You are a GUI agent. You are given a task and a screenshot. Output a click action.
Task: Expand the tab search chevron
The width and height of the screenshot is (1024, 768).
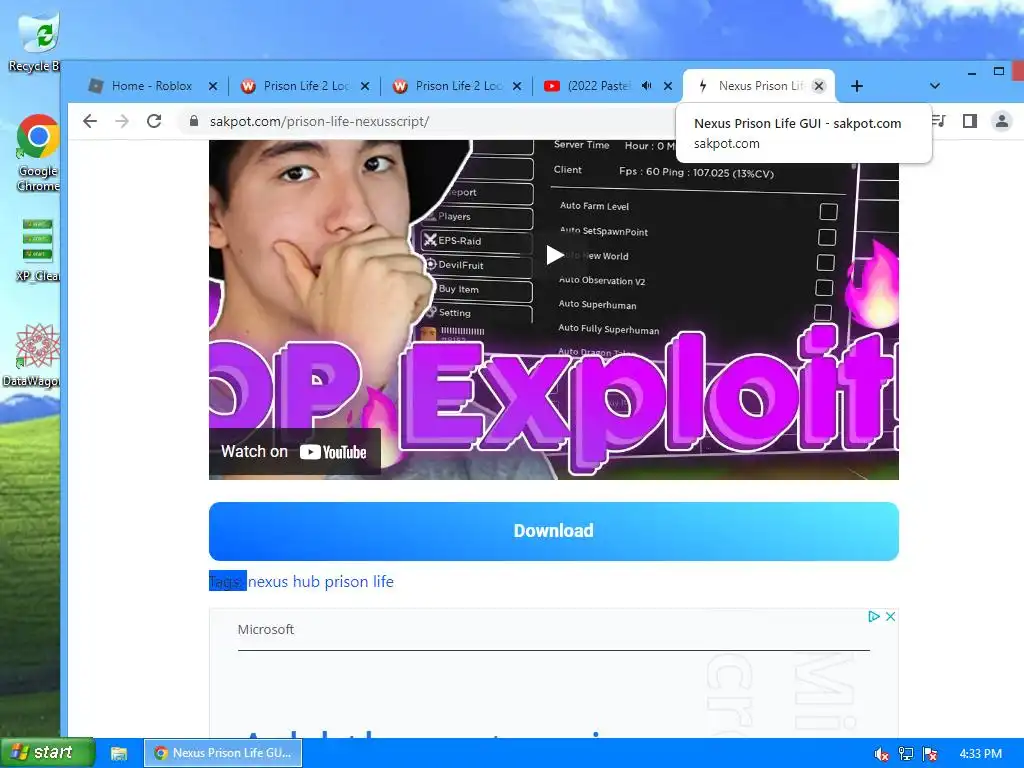click(x=935, y=86)
